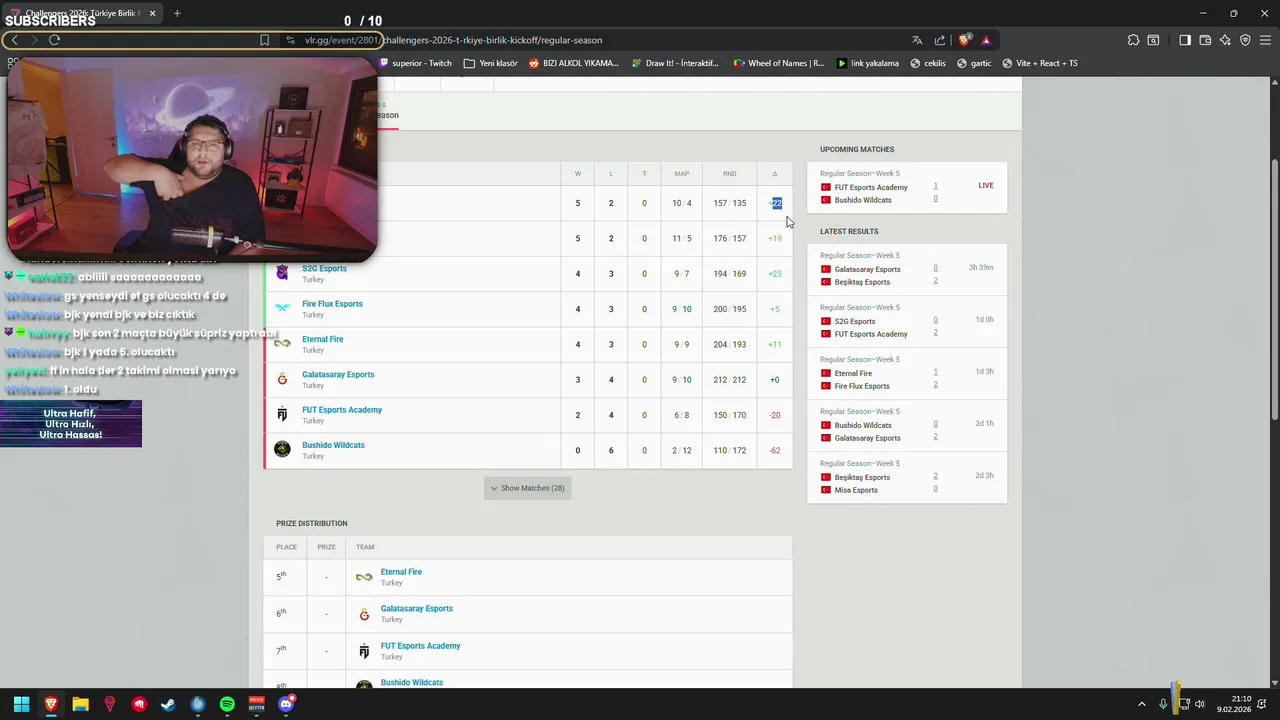The image size is (1280, 720).
Task: Open the LIVE FUT Academy vs Bushido match
Action: pyautogui.click(x=907, y=187)
